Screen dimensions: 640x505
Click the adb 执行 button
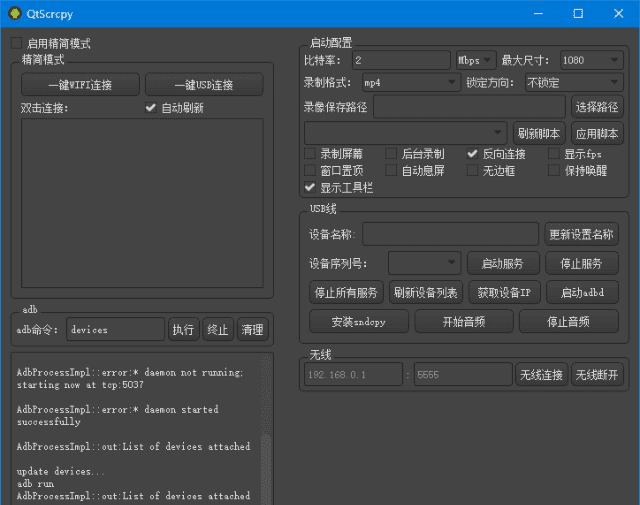(x=183, y=329)
